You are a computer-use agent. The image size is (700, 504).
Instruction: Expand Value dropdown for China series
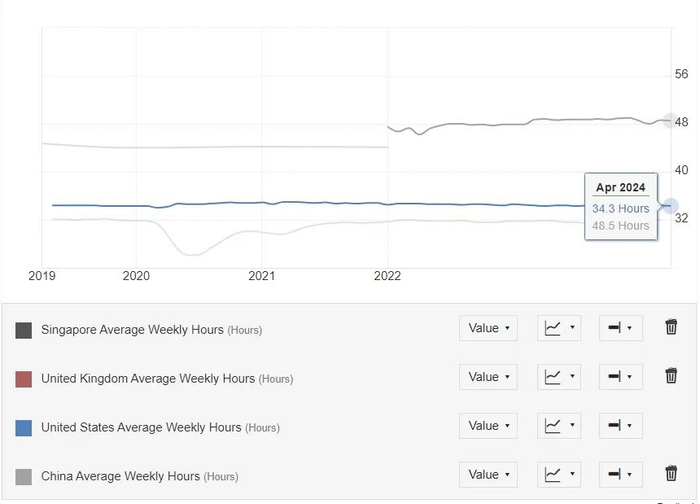coord(488,474)
